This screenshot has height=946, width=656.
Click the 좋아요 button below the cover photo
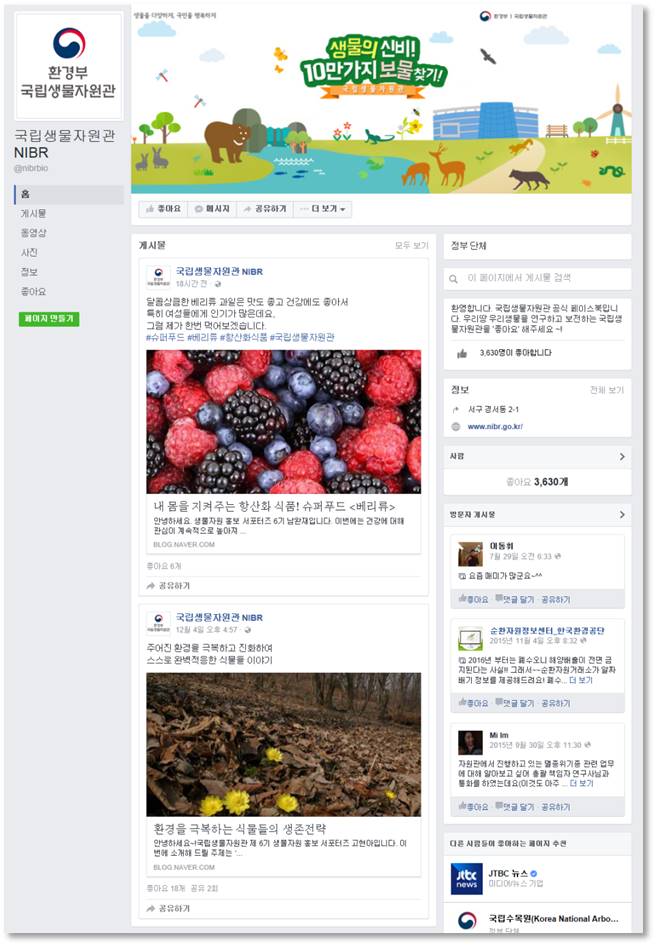click(164, 209)
